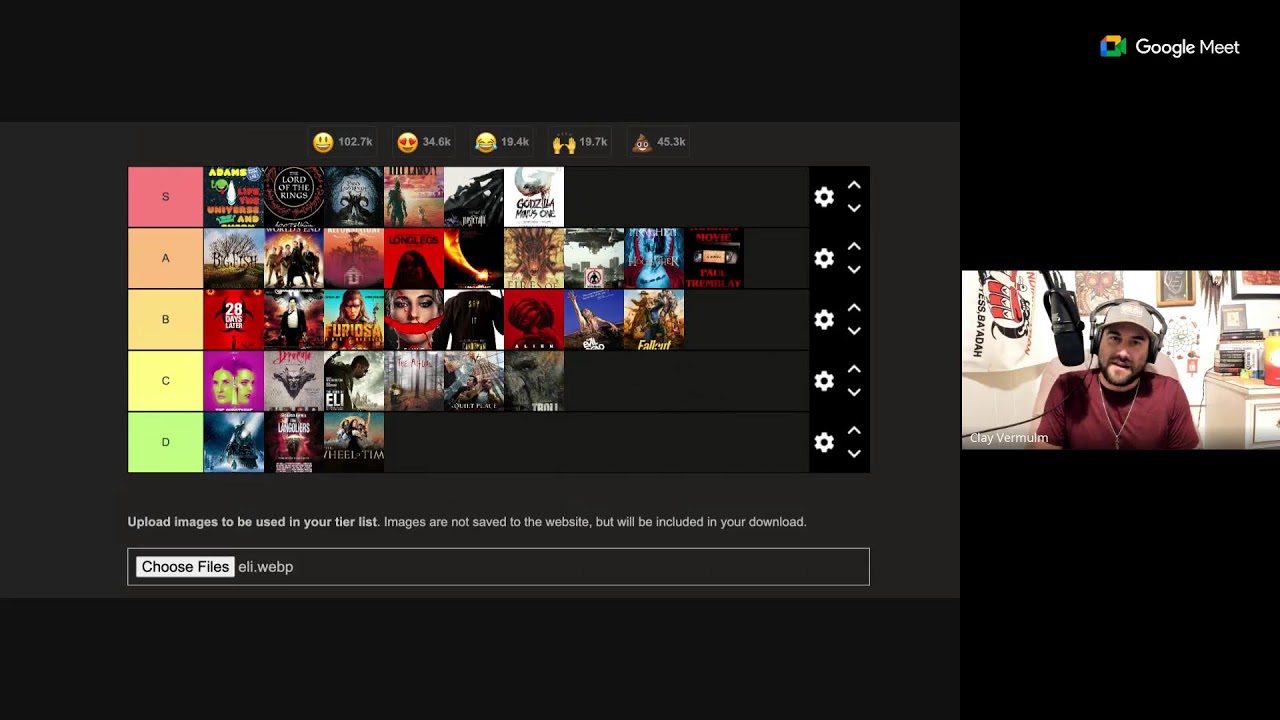1280x720 pixels.
Task: Open settings gear for S tier row
Action: pos(824,197)
